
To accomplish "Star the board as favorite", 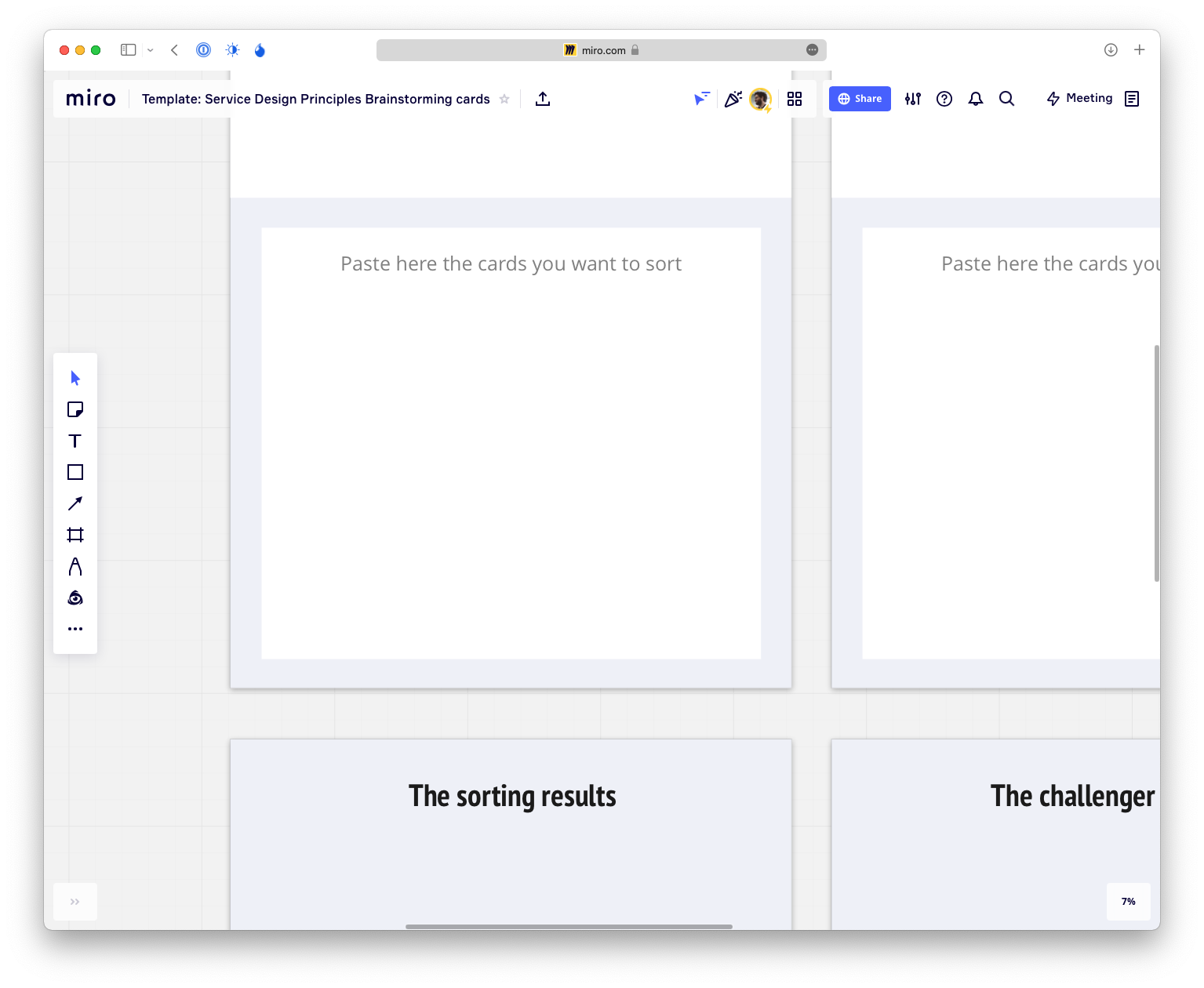I will pyautogui.click(x=504, y=99).
